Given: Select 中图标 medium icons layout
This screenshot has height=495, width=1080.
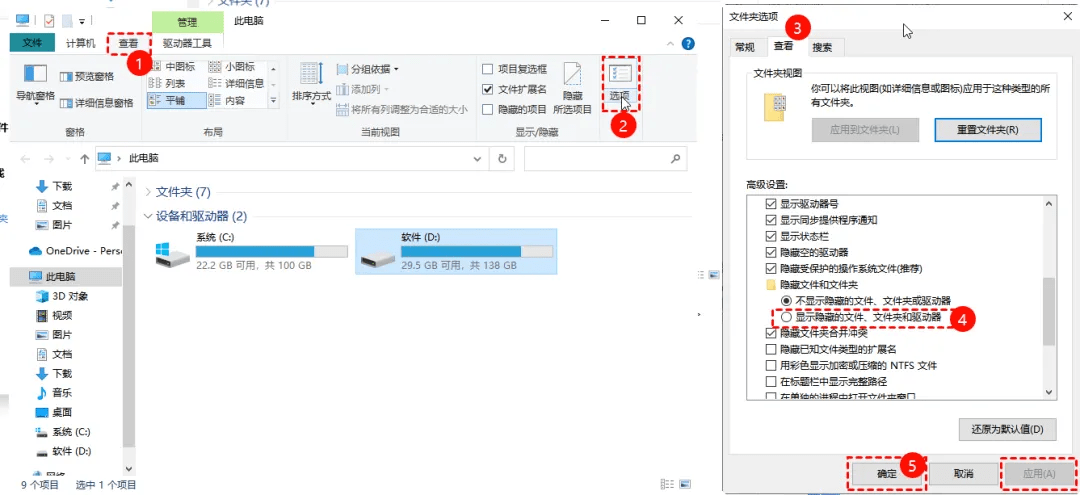Looking at the screenshot, I should (x=173, y=67).
